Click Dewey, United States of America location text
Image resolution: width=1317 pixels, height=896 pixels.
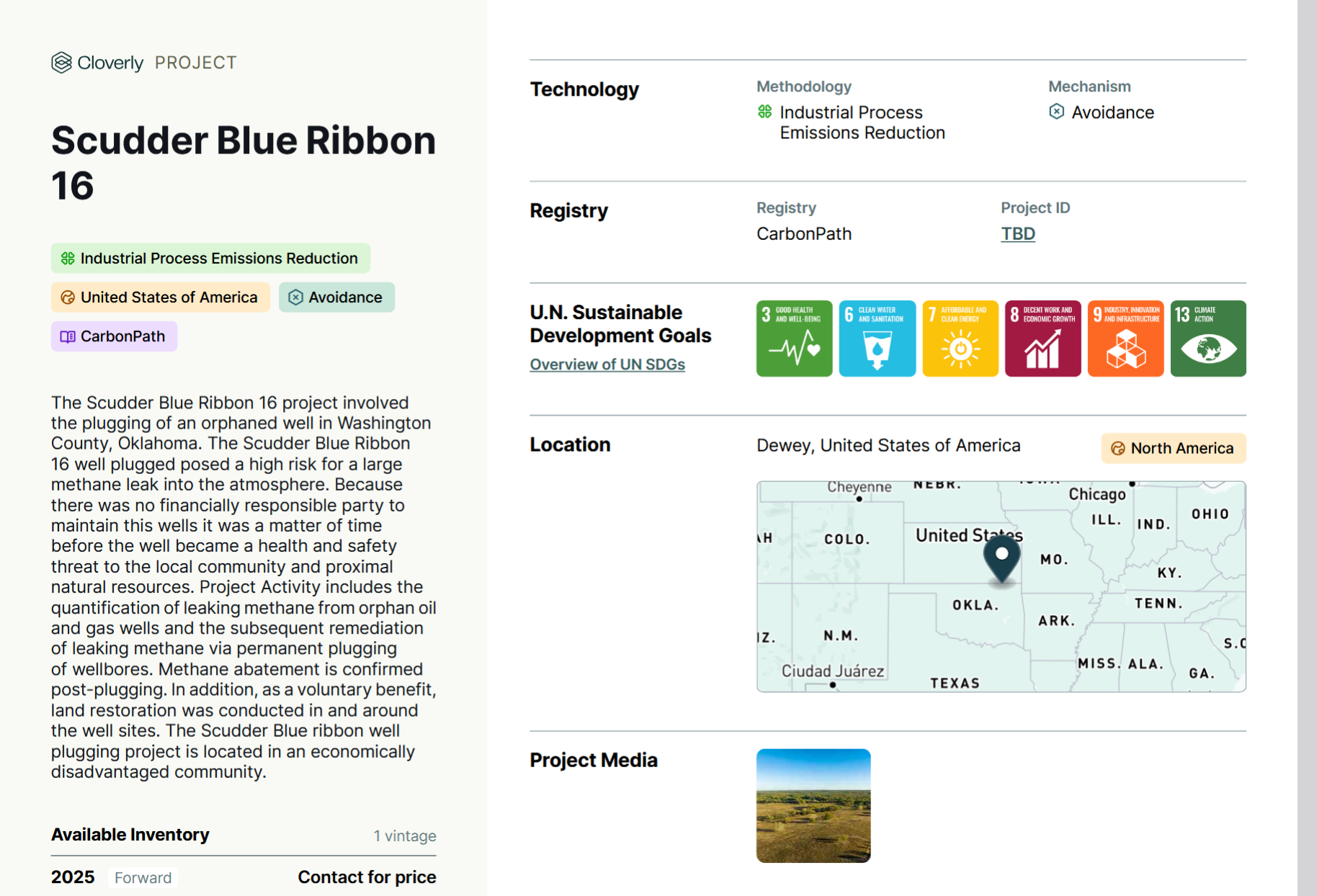tap(888, 446)
